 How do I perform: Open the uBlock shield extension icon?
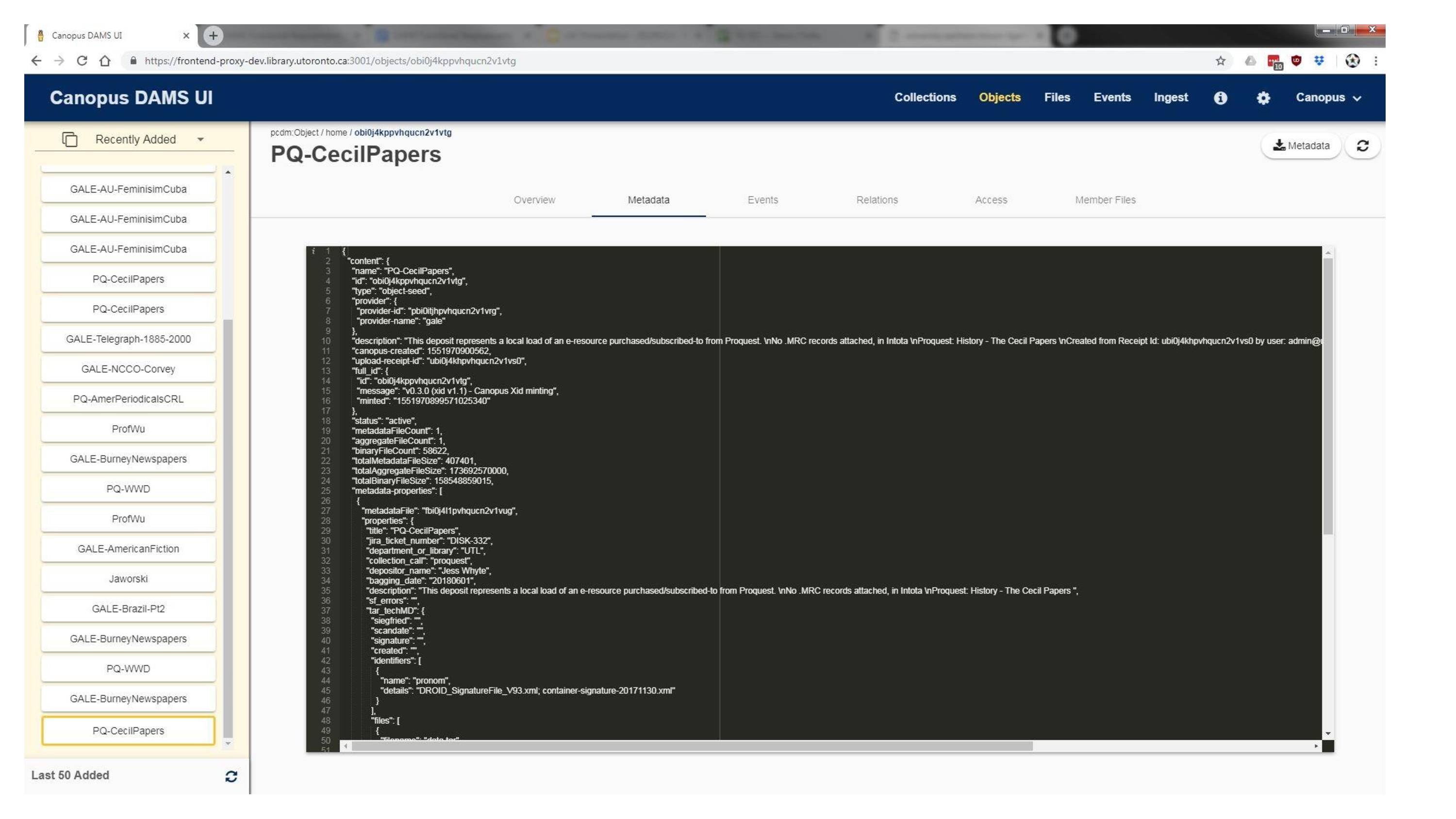click(x=1297, y=61)
